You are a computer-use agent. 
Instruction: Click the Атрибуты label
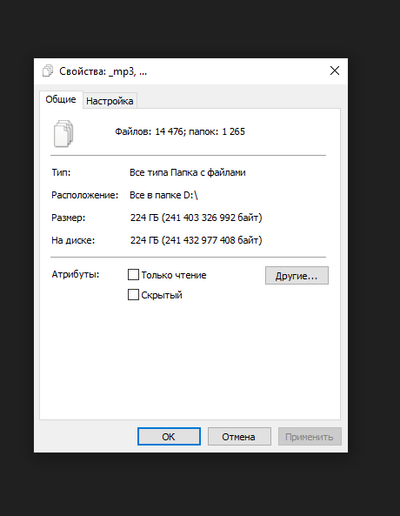(x=75, y=274)
